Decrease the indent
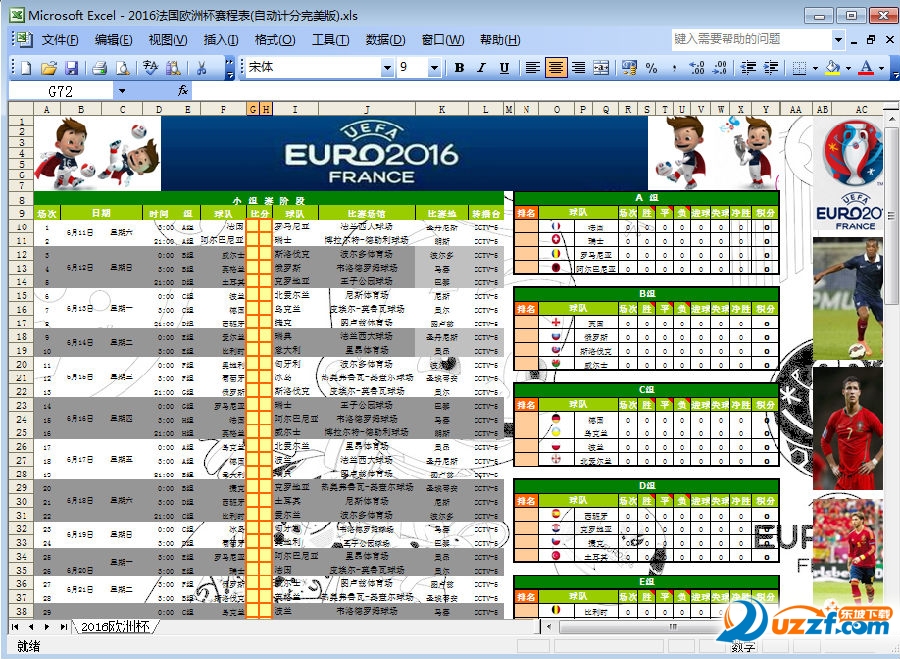Screen dimensions: 900x659 pyautogui.click(x=748, y=68)
